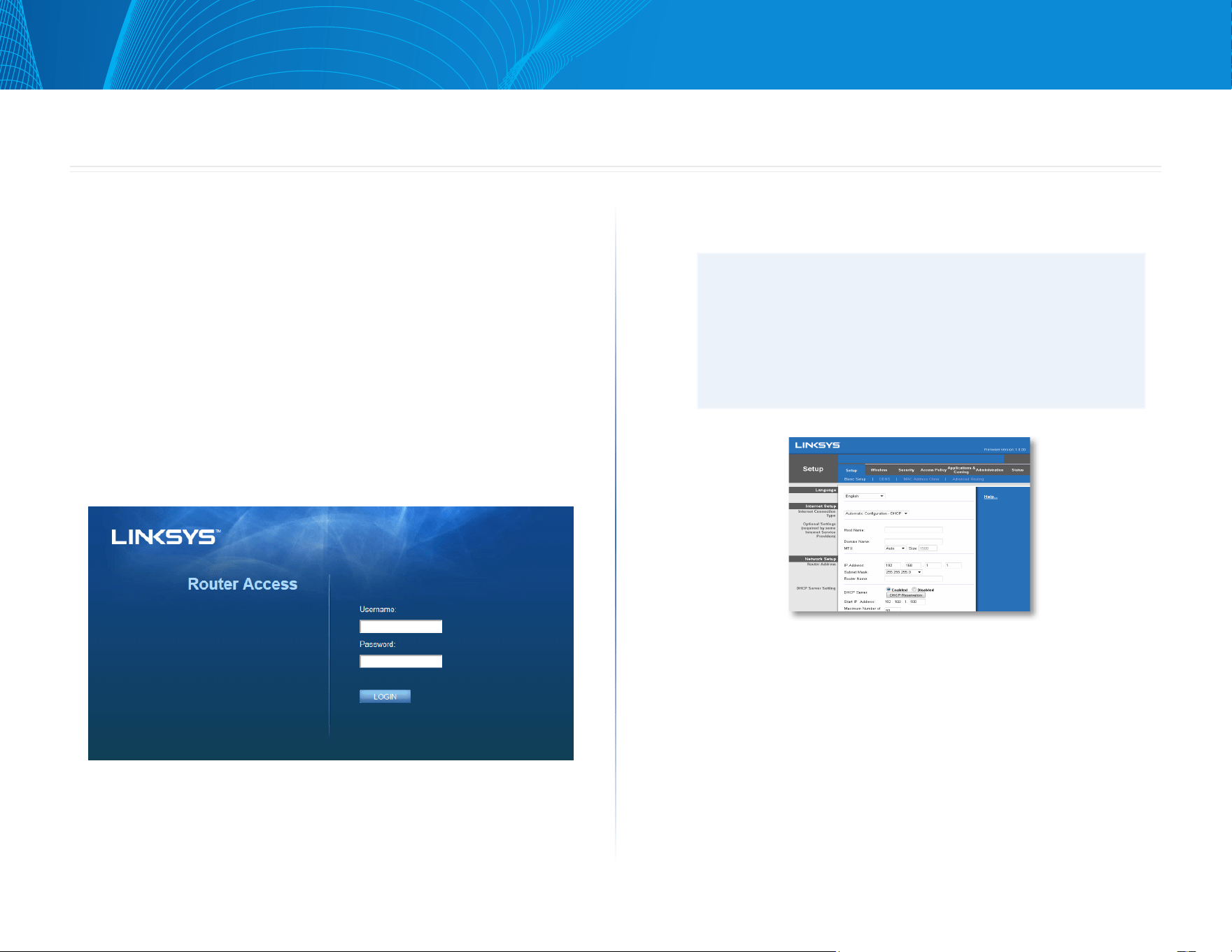Select the DHCP Server Disabled radio button
The image size is (1232, 952).
tap(914, 590)
